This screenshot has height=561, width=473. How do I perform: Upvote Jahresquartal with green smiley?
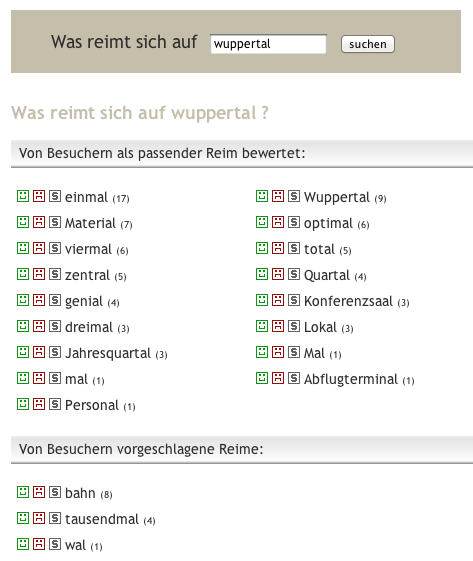click(x=23, y=352)
